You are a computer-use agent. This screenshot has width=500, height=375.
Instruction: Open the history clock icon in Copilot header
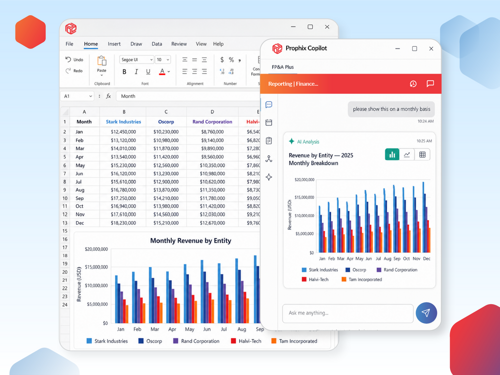(x=413, y=84)
